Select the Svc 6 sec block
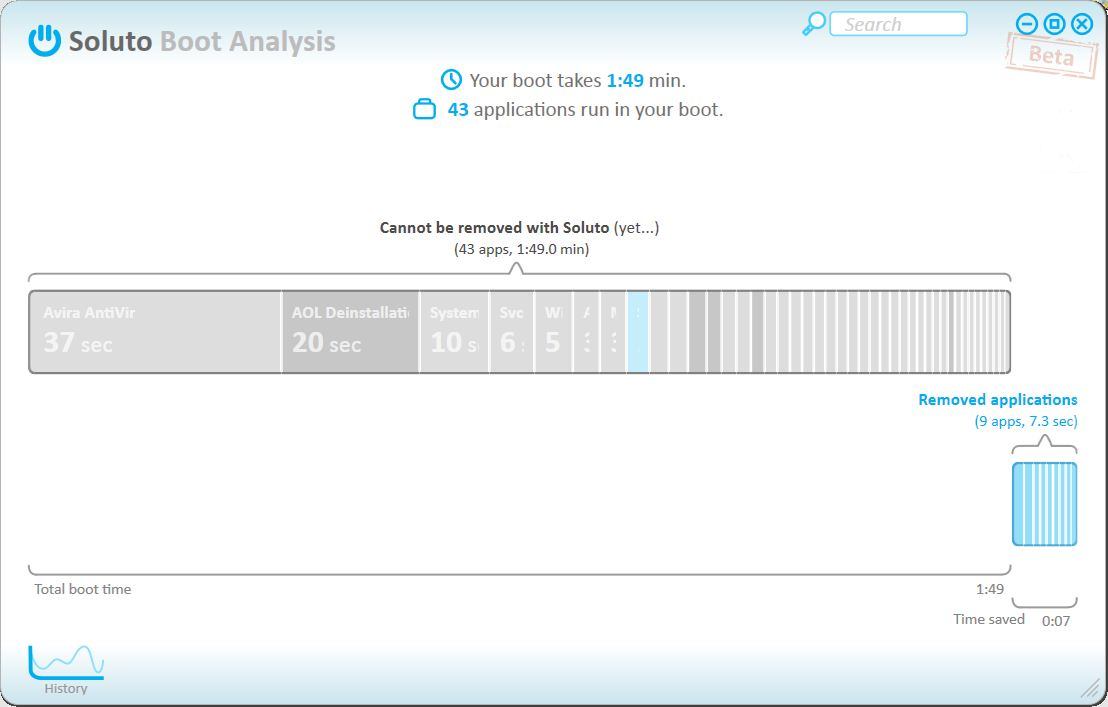 [512, 332]
